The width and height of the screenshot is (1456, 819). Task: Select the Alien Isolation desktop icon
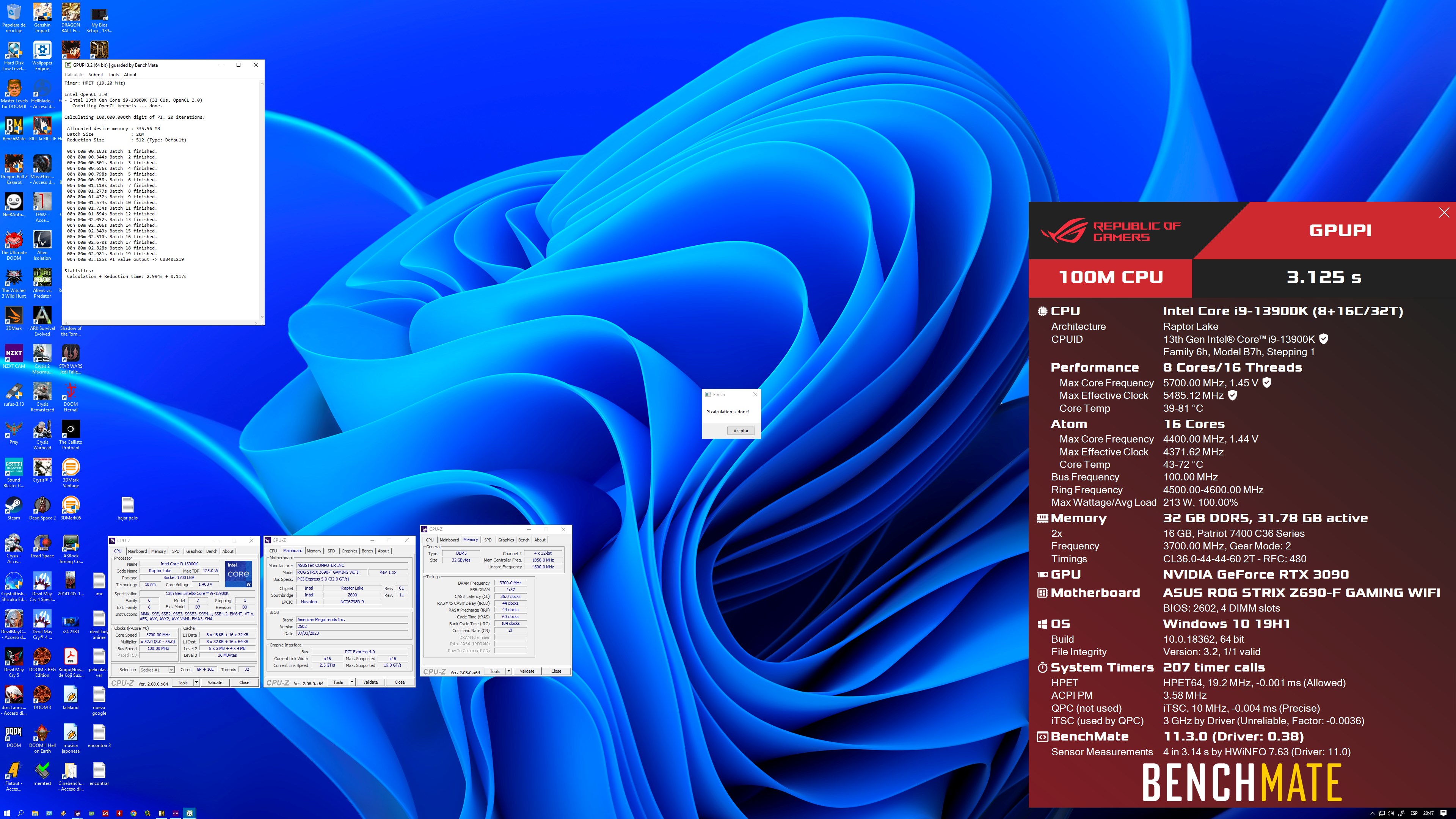[x=42, y=245]
